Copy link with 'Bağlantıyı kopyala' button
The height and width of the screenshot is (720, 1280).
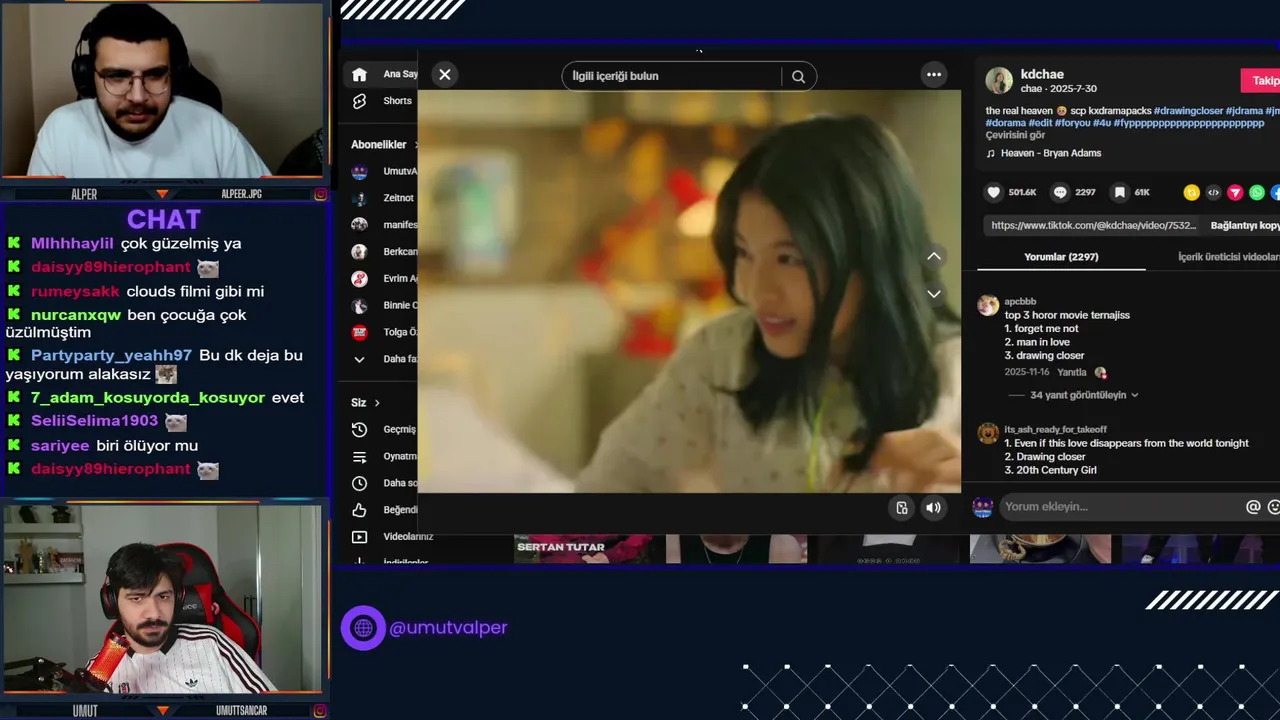(x=1245, y=226)
